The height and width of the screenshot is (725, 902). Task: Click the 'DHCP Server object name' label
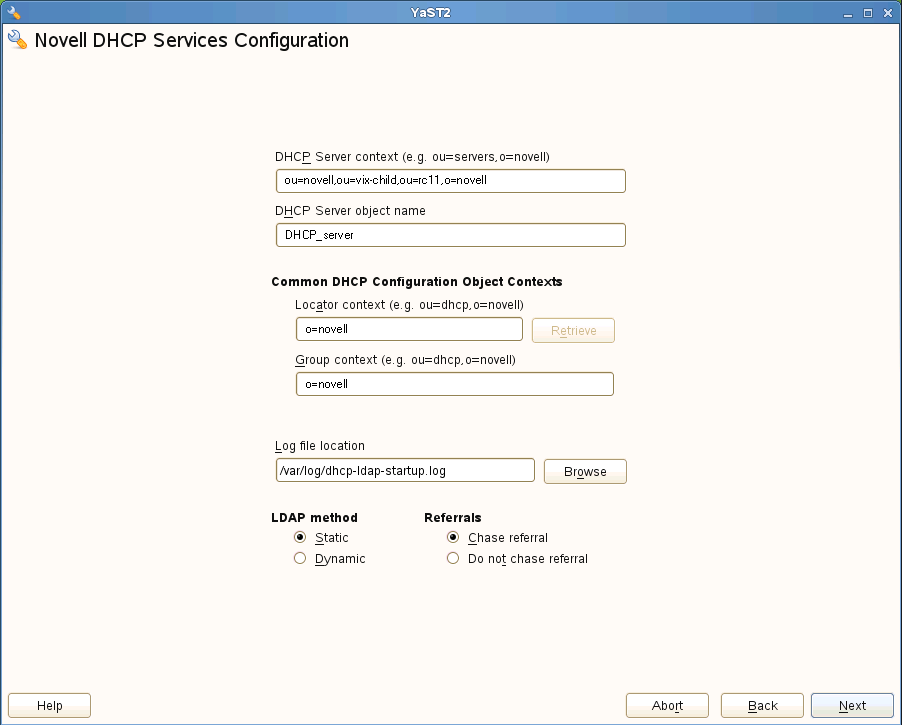[x=350, y=211]
